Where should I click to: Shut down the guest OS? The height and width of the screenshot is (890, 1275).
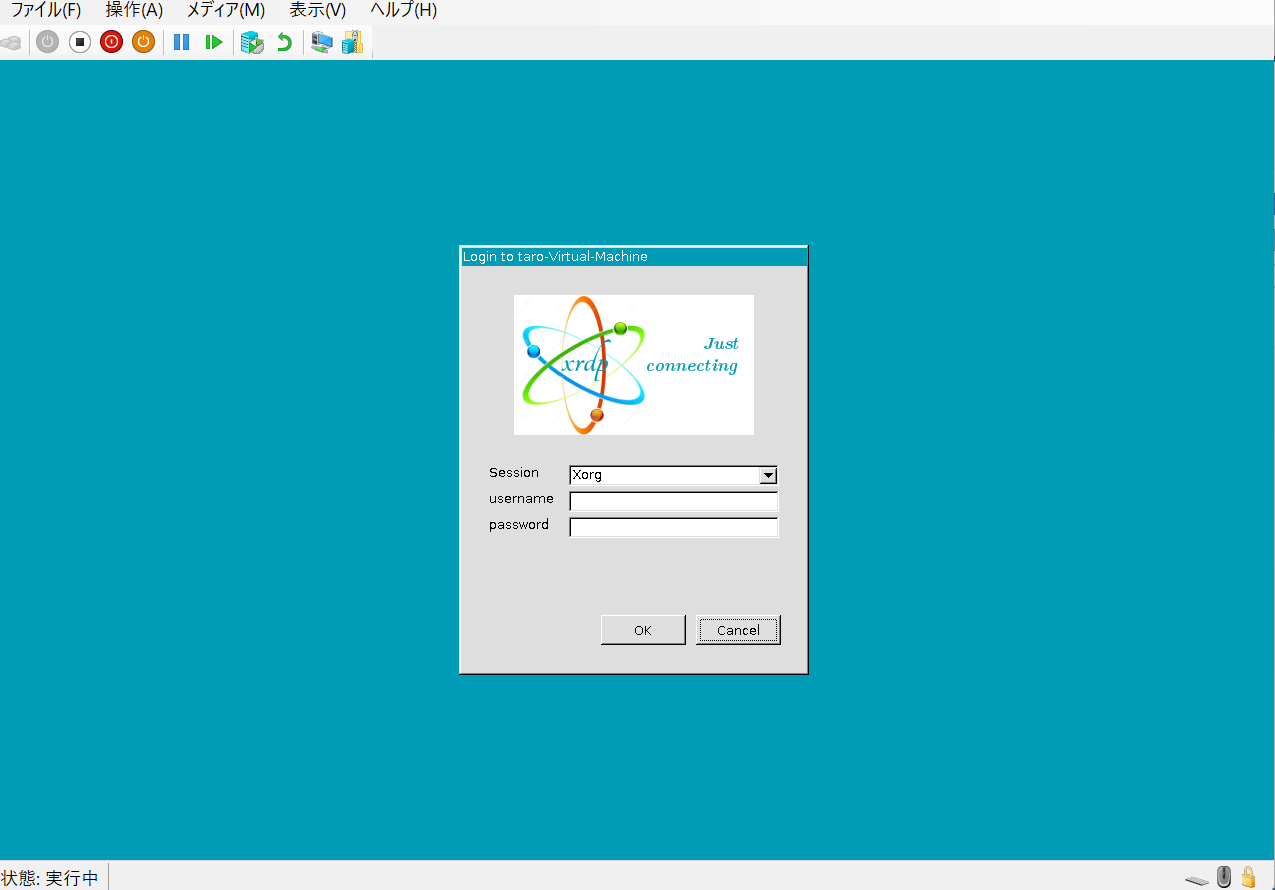coord(111,42)
